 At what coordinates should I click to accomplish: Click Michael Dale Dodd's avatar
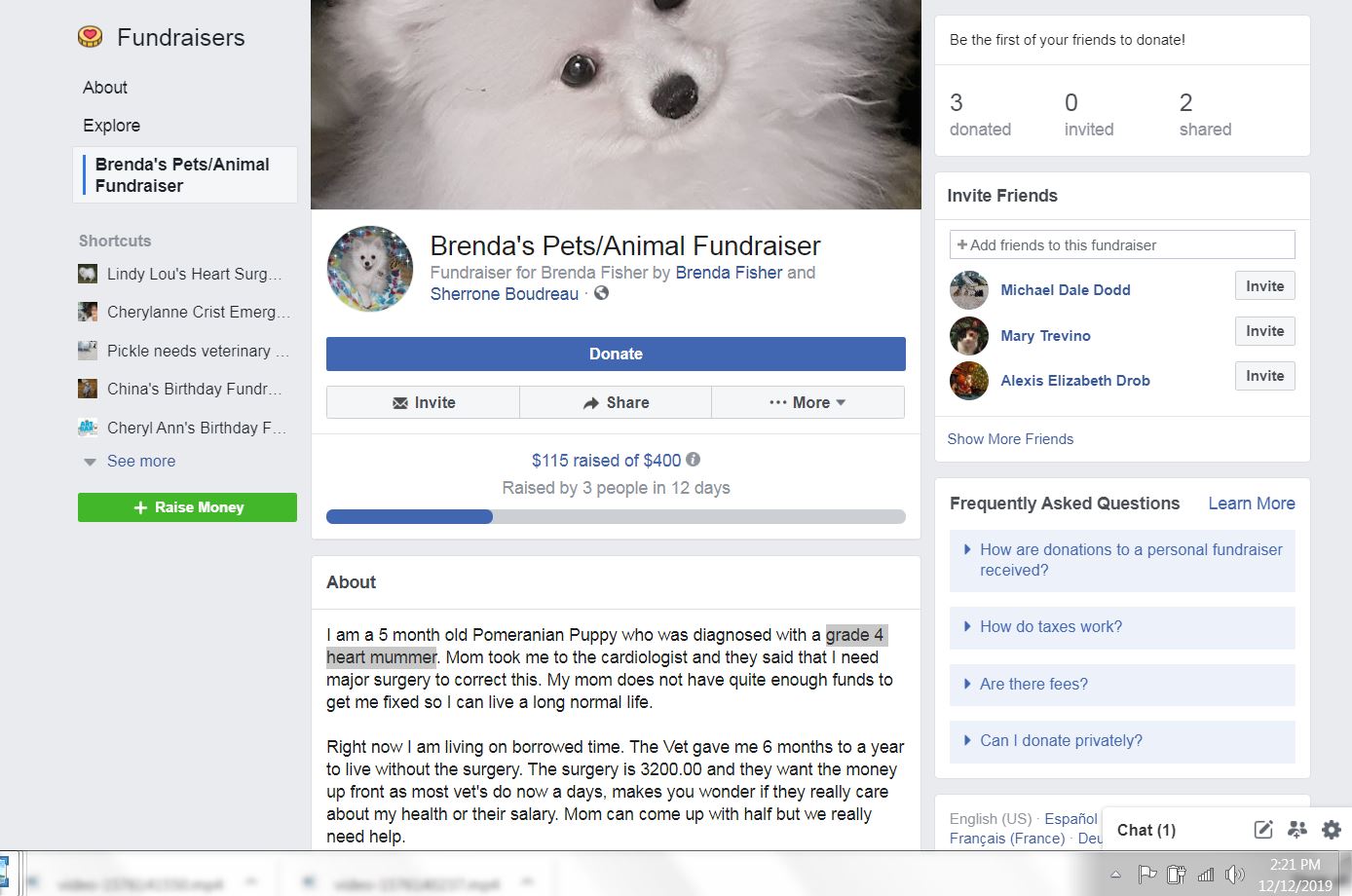(969, 290)
